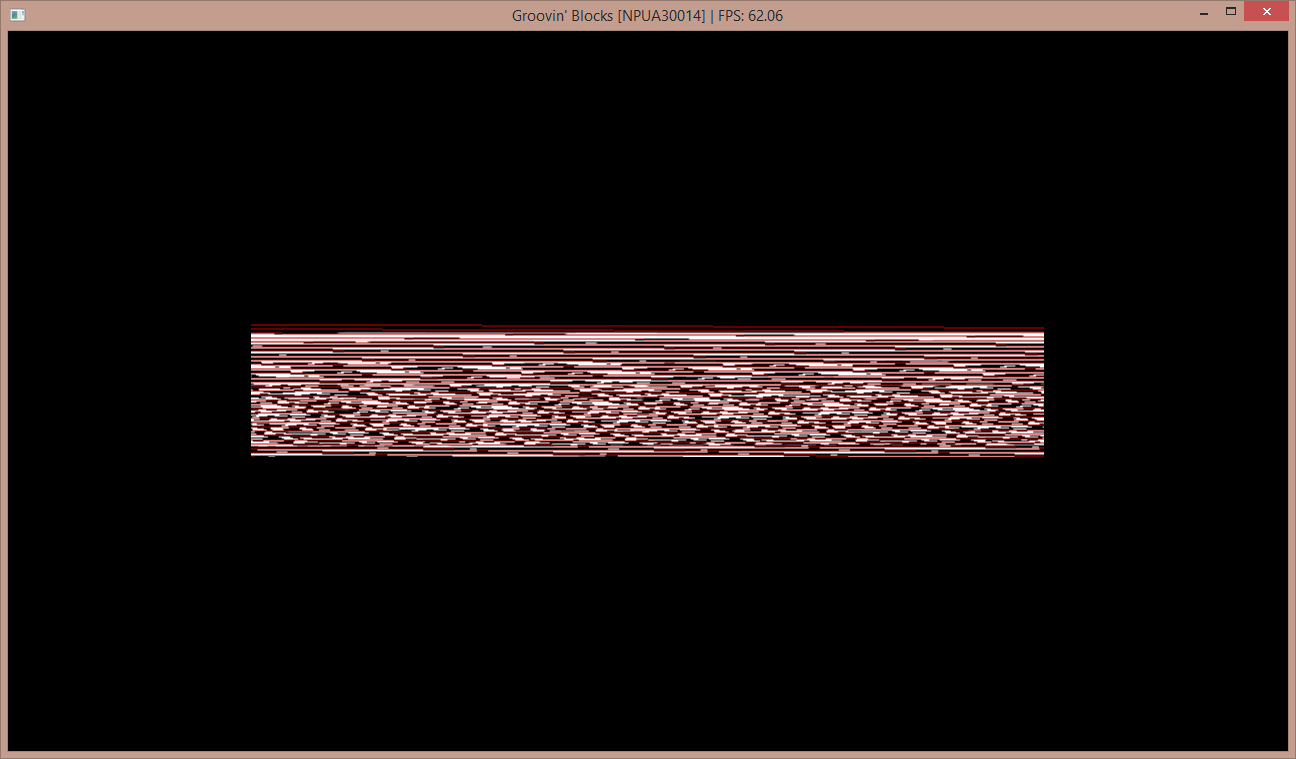
Task: Click the black area left of the band
Action: coord(130,391)
